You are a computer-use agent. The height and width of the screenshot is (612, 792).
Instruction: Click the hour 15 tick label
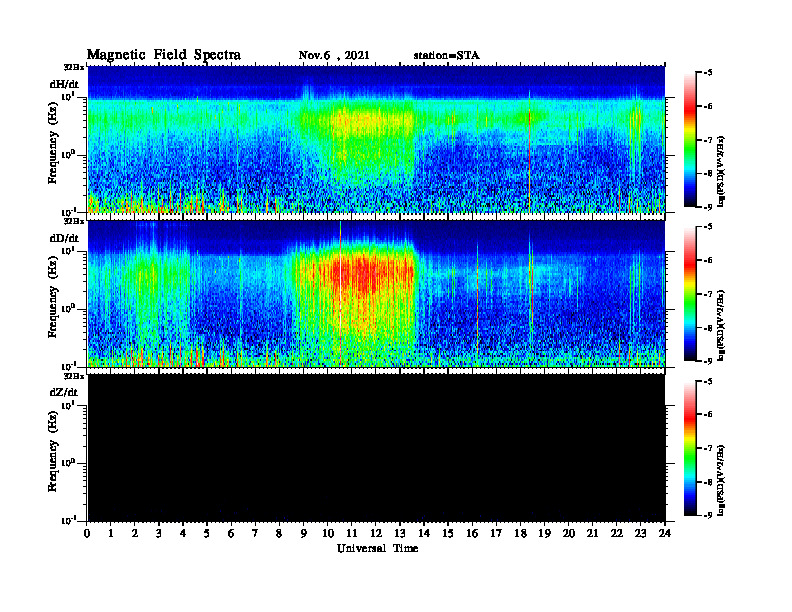448,534
